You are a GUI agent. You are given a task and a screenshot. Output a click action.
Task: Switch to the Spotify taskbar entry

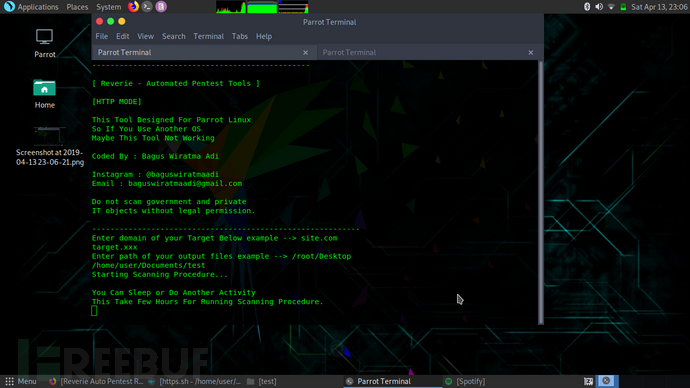point(465,381)
